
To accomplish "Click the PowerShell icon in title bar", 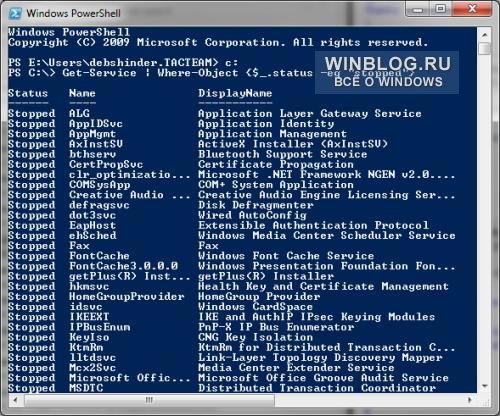I will point(15,13).
